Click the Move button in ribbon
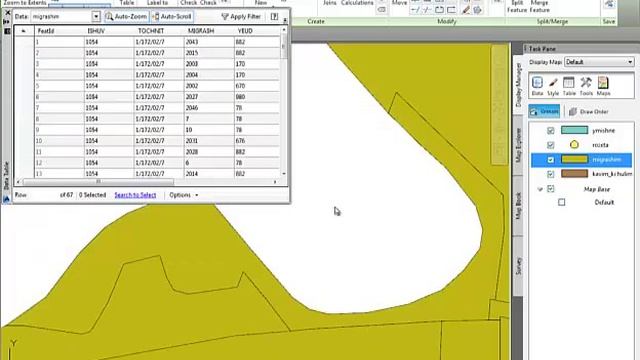 pyautogui.click(x=400, y=3)
